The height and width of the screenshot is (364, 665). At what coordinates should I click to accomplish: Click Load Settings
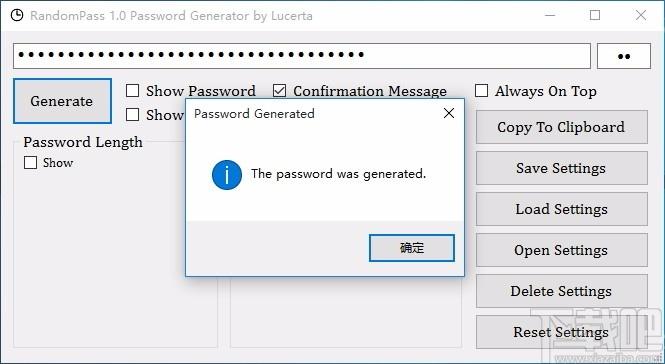562,209
